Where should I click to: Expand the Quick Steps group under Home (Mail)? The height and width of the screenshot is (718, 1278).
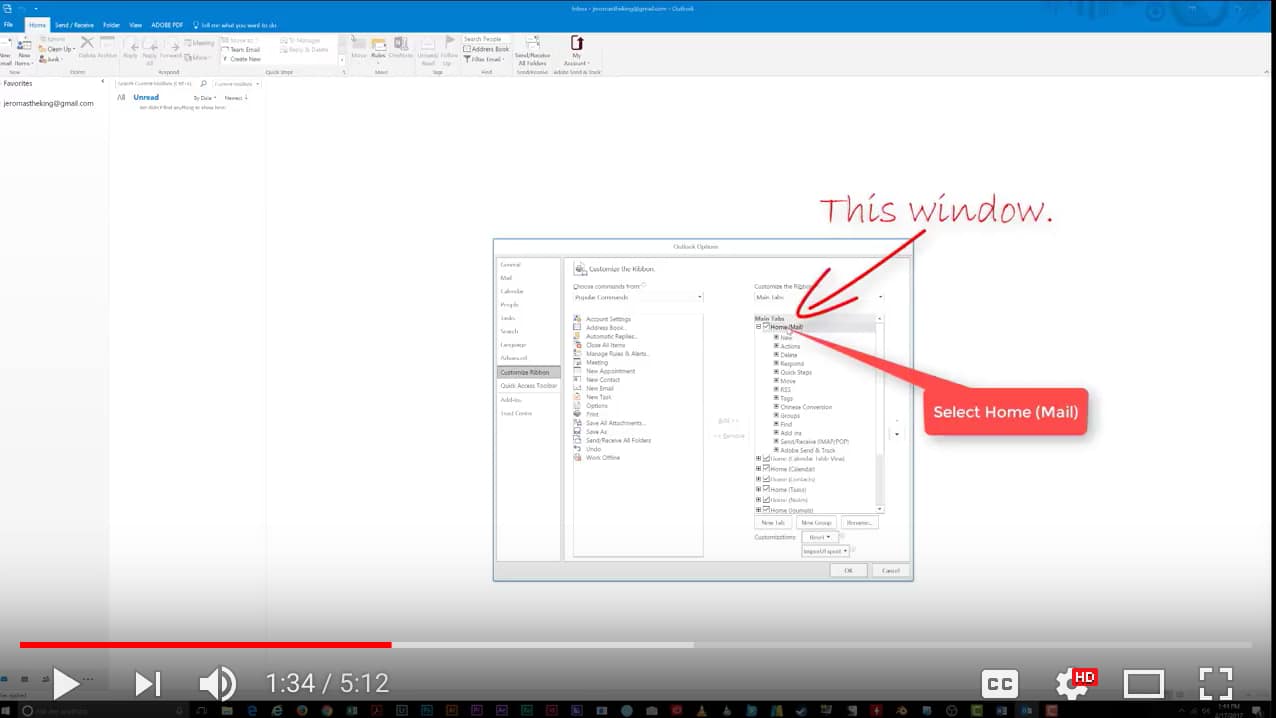pyautogui.click(x=776, y=373)
